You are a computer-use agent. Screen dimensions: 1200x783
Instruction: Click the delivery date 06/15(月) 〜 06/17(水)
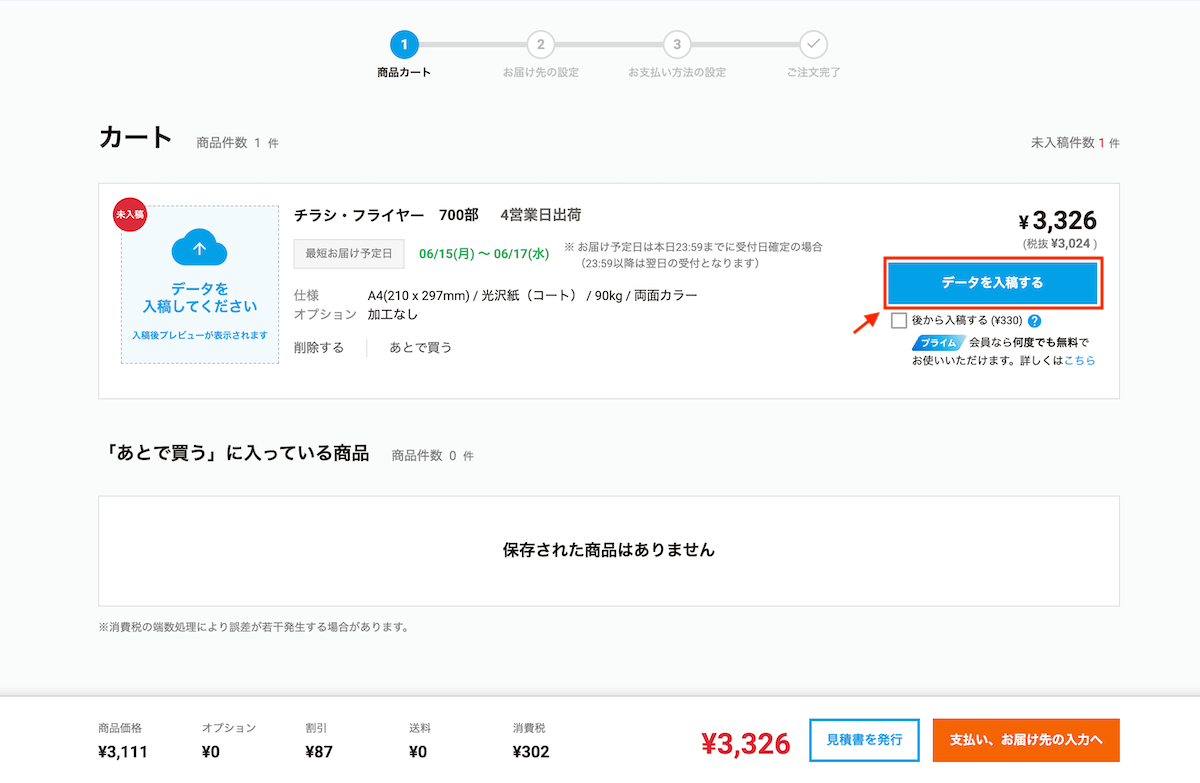485,254
